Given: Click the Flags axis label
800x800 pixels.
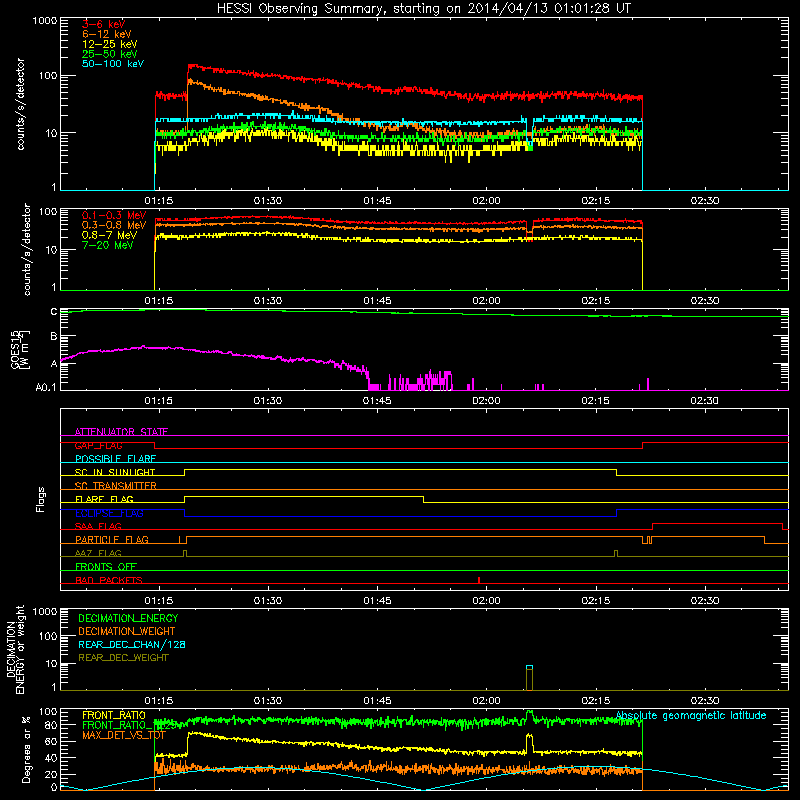Looking at the screenshot, I should 41,499.
